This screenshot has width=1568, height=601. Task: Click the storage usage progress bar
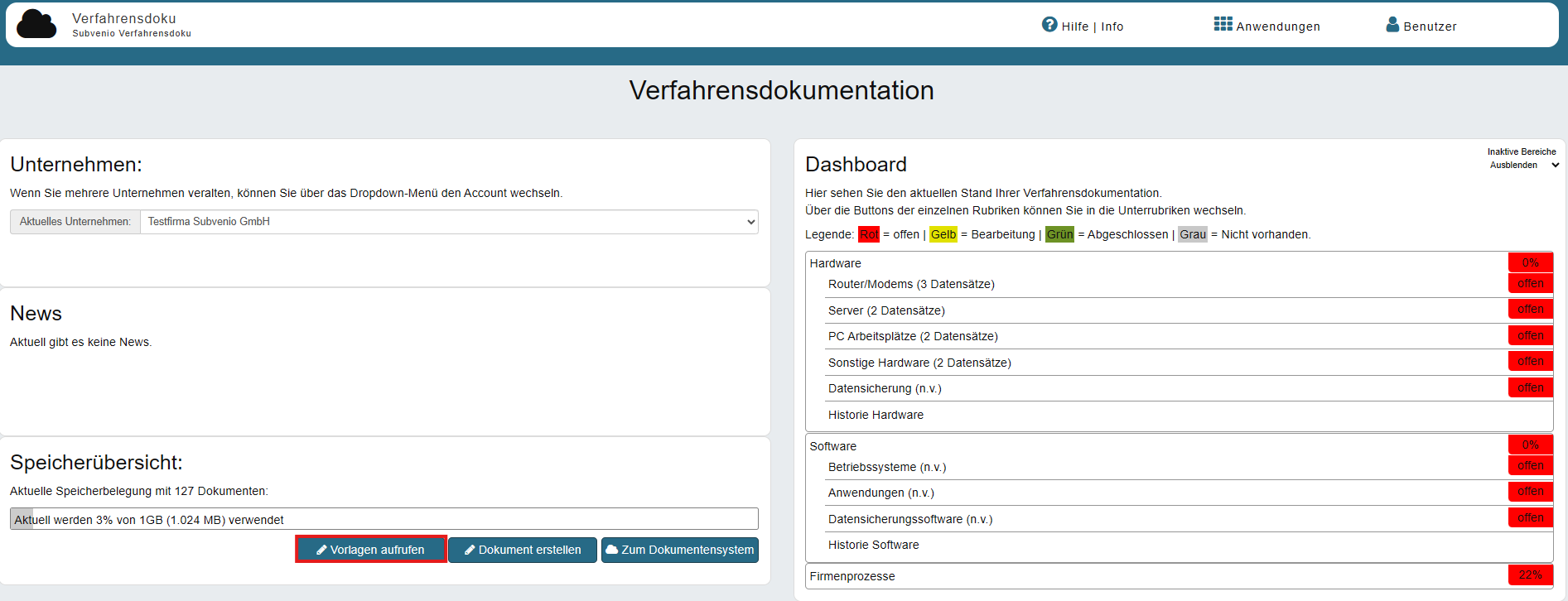pyautogui.click(x=384, y=519)
